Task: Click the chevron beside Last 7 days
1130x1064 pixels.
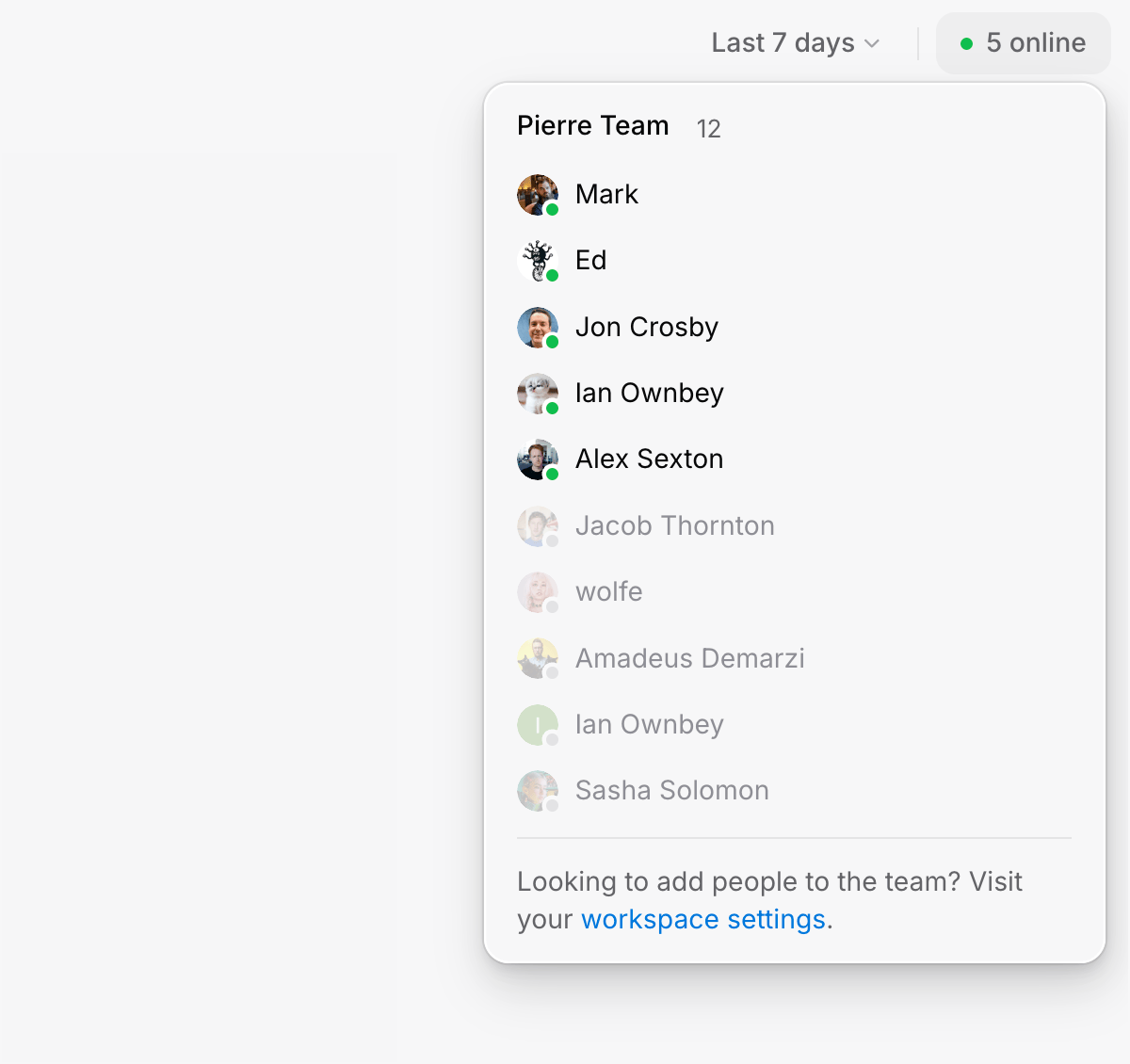Action: coord(872,44)
